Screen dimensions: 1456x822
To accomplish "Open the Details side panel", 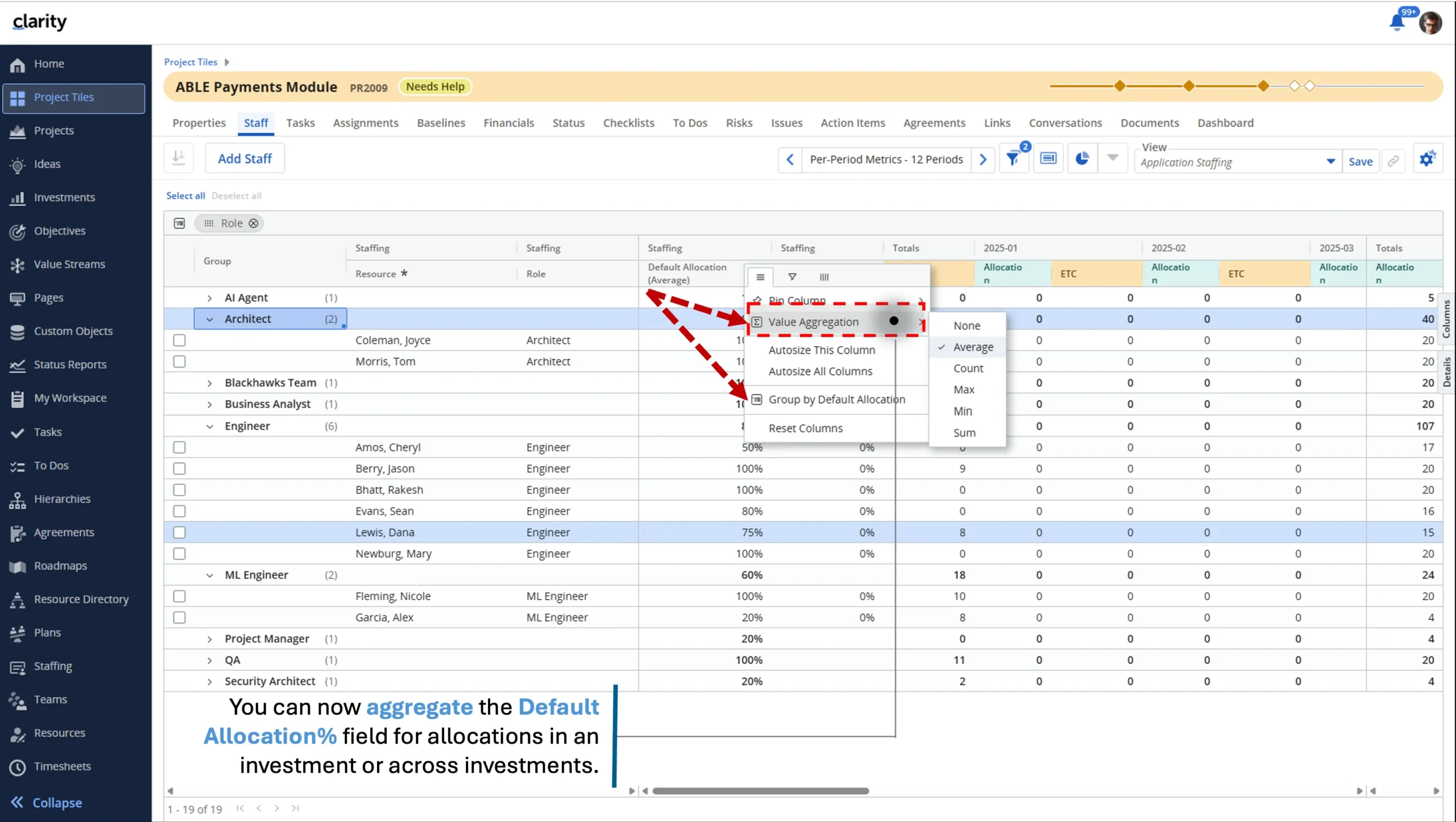I will 1446,372.
